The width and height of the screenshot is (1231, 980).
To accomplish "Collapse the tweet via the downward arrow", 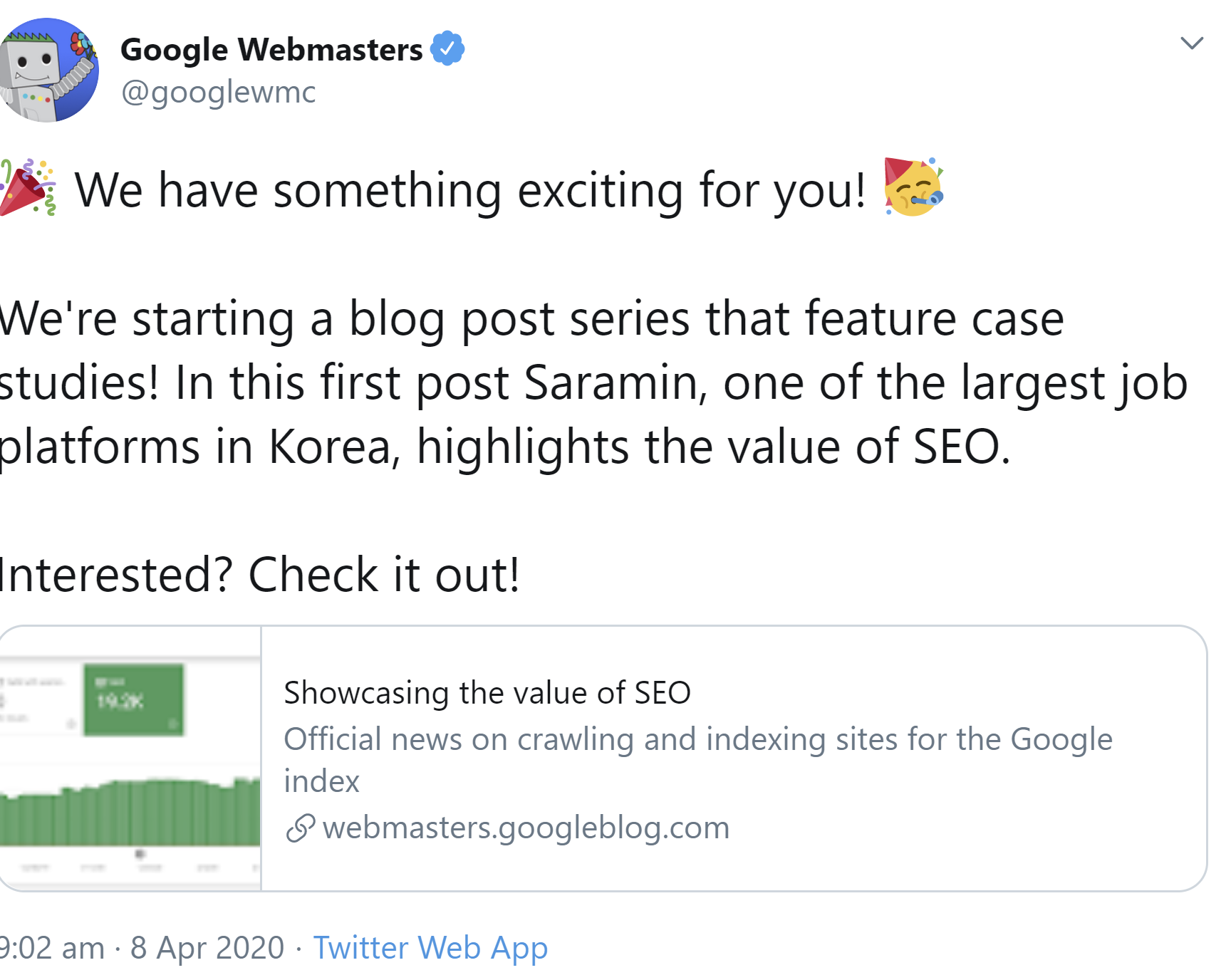I will tap(1193, 43).
